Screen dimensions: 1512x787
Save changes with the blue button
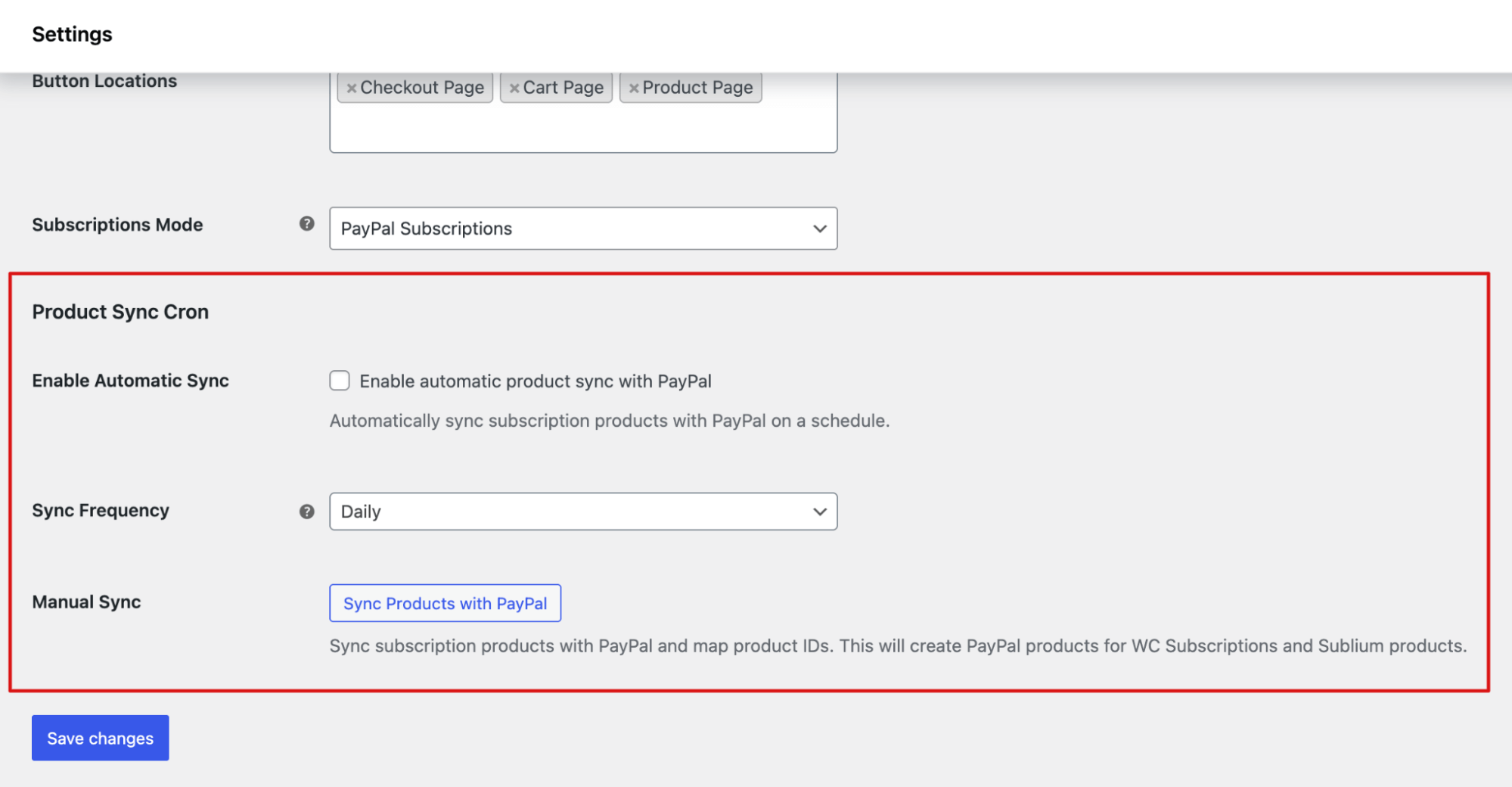pyautogui.click(x=99, y=738)
